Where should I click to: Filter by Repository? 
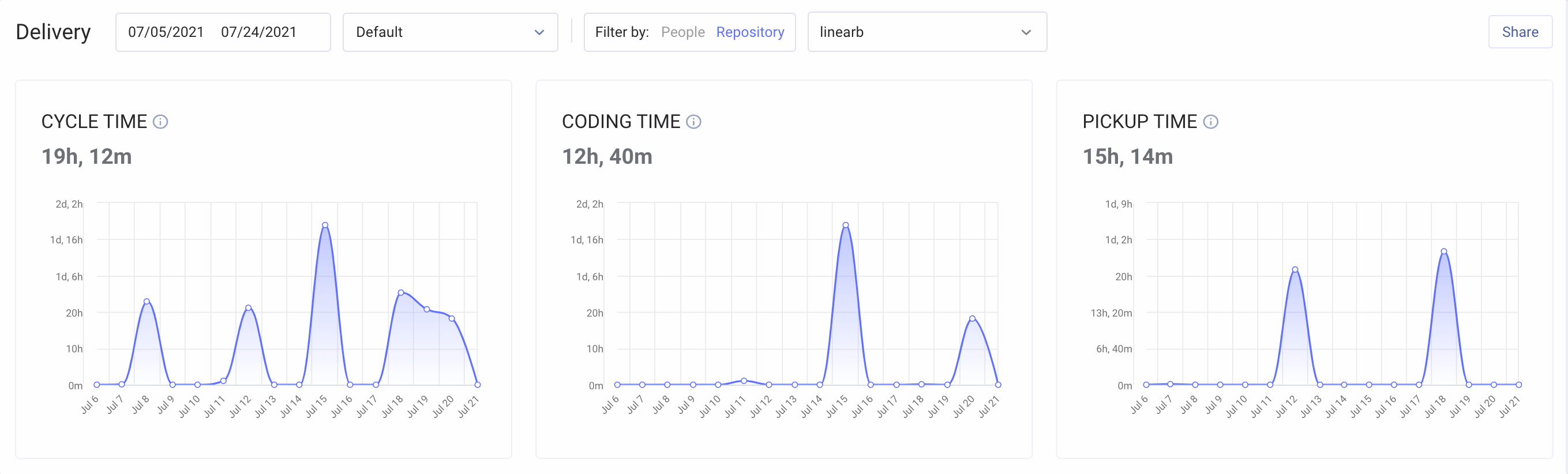(x=750, y=32)
